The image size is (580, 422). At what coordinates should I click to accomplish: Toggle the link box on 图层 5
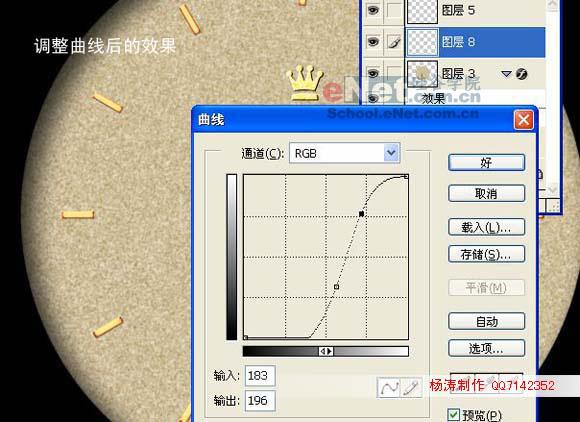[394, 10]
